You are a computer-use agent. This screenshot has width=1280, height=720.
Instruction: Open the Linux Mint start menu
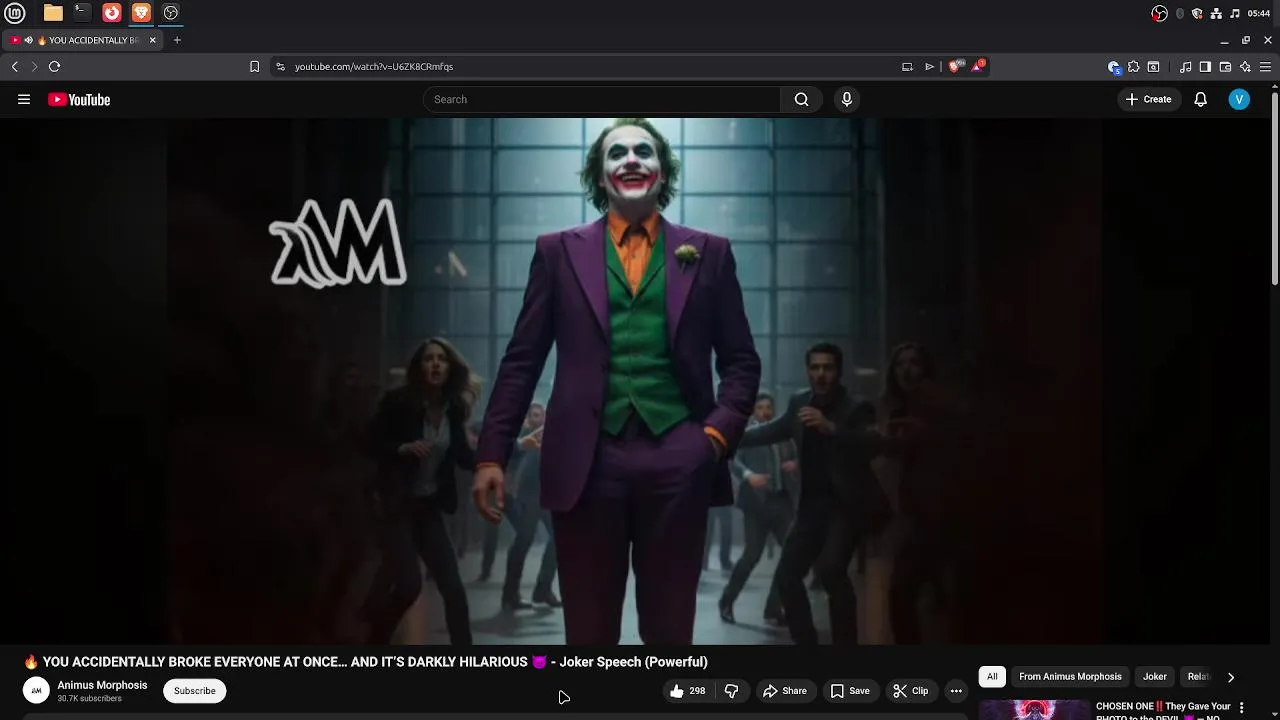[x=15, y=13]
